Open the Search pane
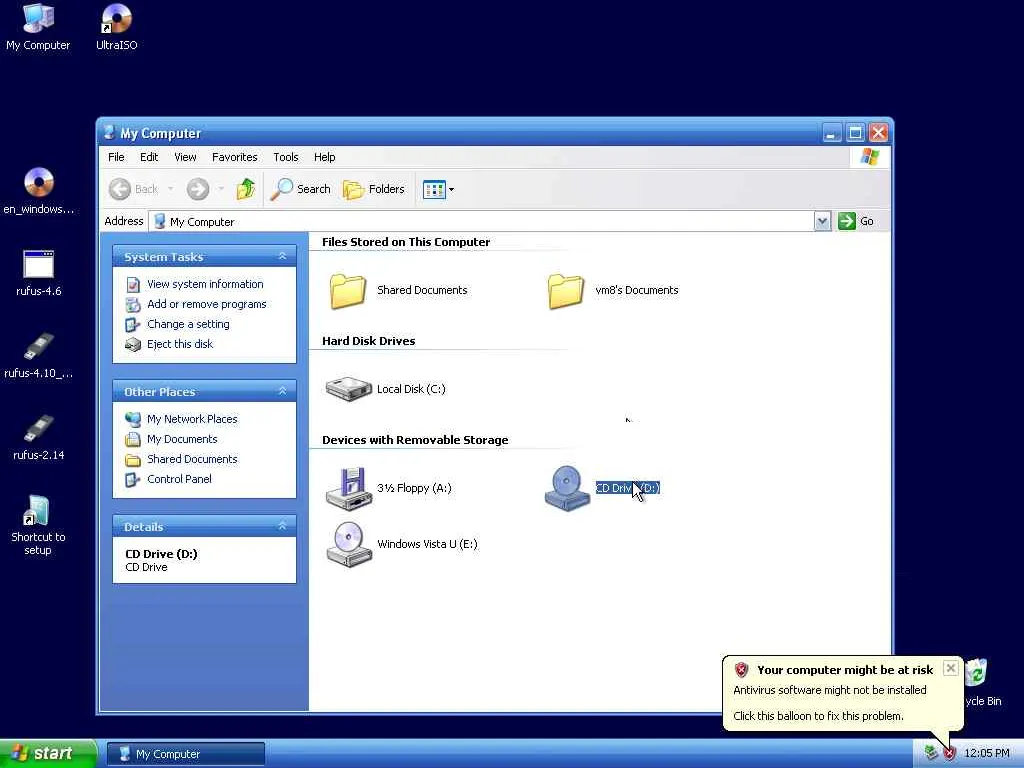 tap(301, 189)
